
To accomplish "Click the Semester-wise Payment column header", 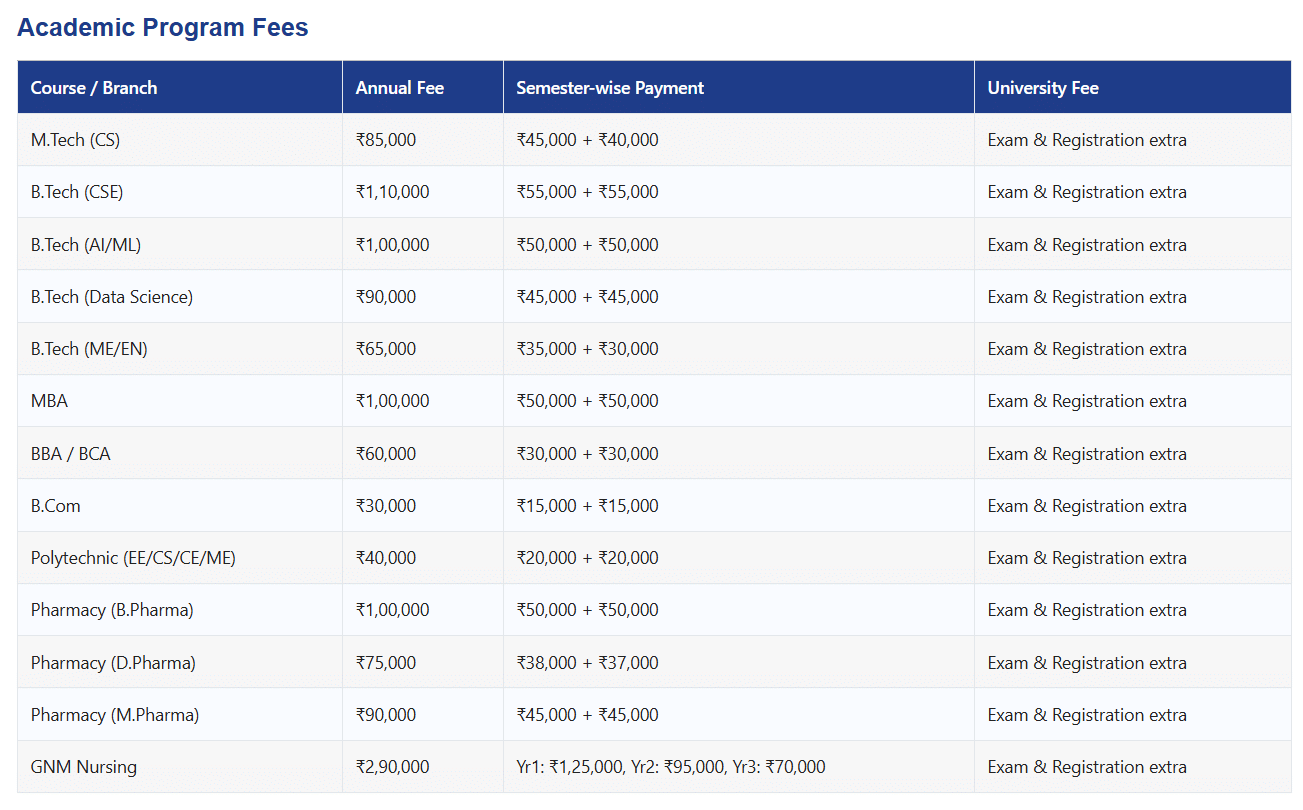I will click(x=609, y=88).
